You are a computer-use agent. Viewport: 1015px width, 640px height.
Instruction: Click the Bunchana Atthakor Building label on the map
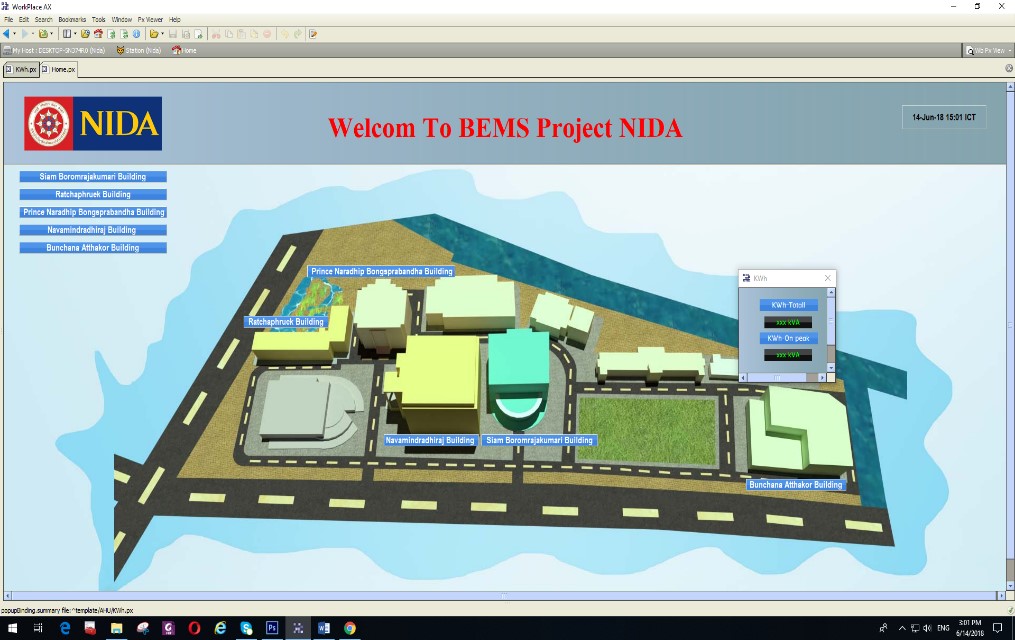point(796,485)
